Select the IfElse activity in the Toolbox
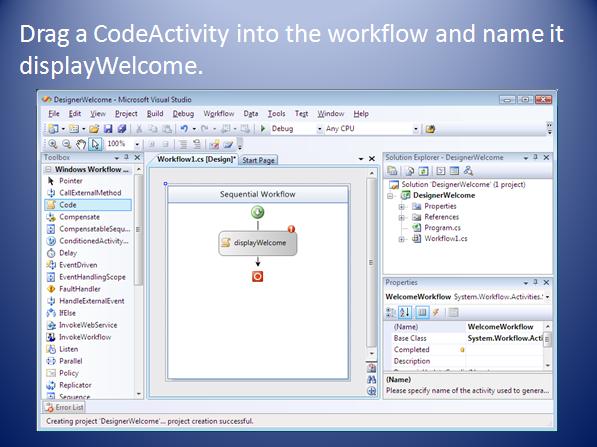The height and width of the screenshot is (447, 597). pos(67,313)
